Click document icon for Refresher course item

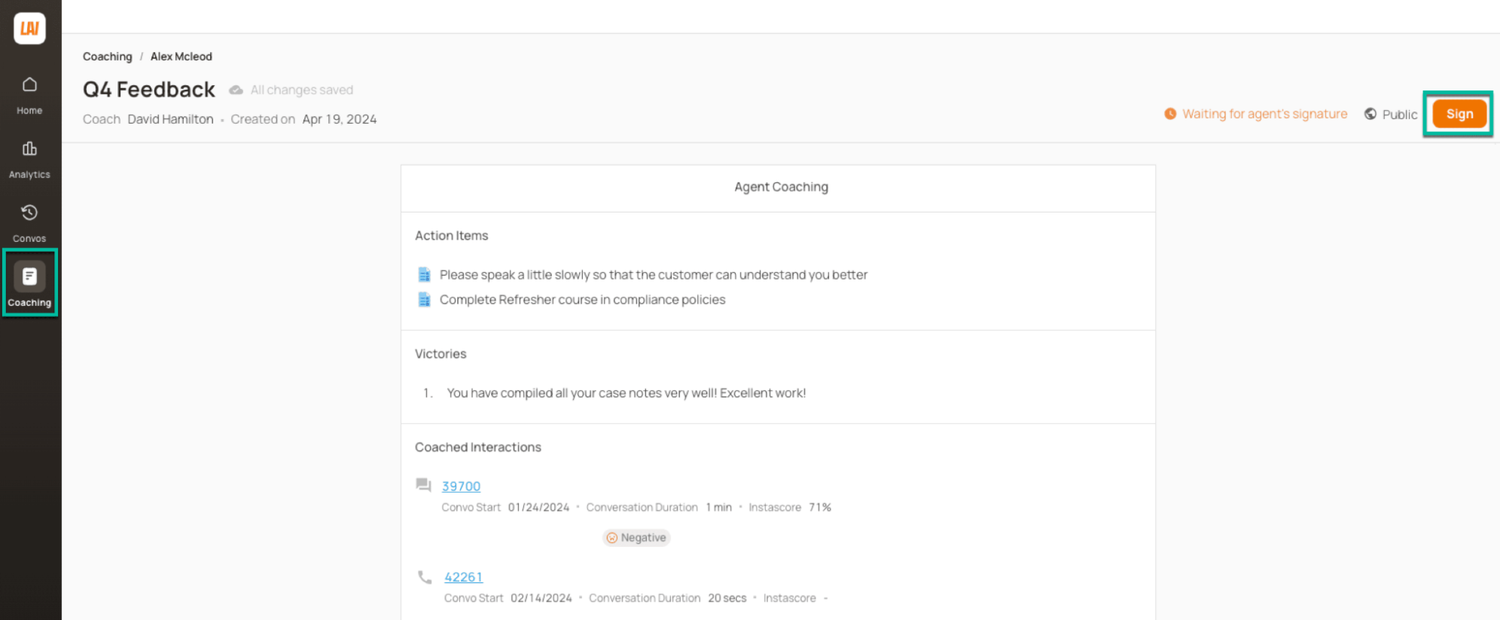click(x=424, y=299)
